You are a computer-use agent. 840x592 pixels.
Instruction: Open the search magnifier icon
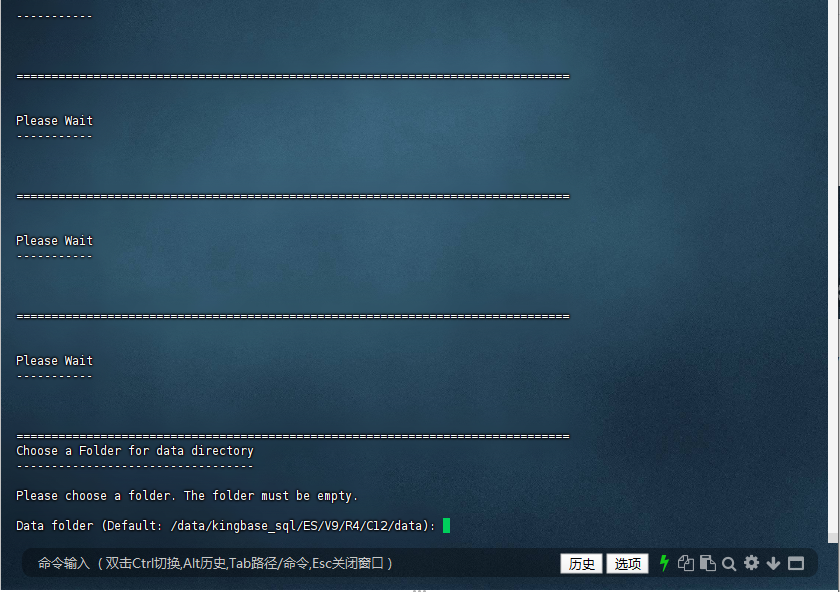tap(729, 564)
